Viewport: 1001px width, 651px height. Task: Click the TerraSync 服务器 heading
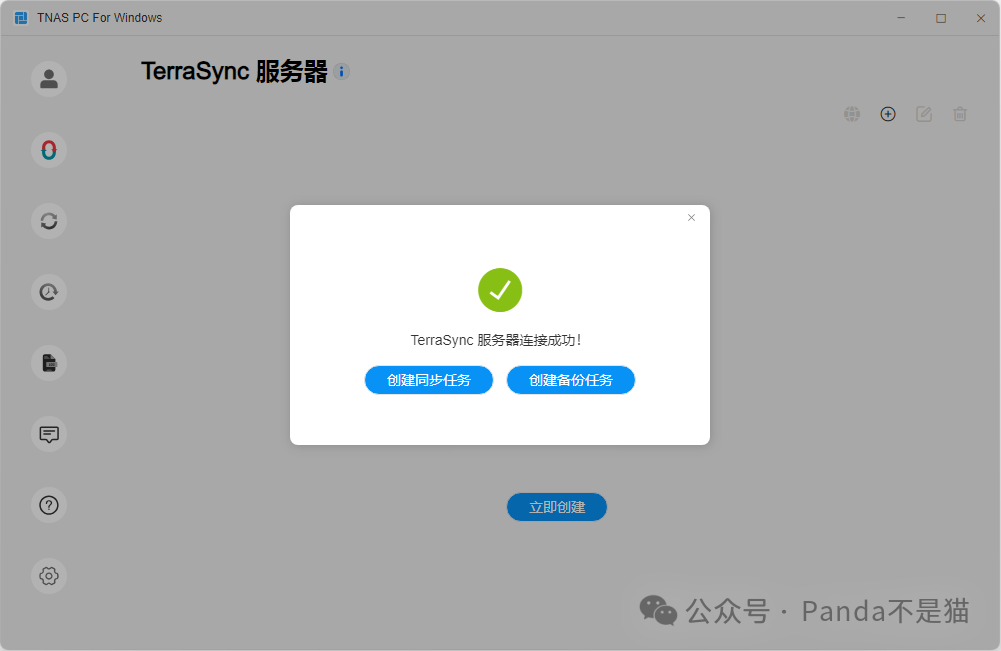[x=234, y=71]
